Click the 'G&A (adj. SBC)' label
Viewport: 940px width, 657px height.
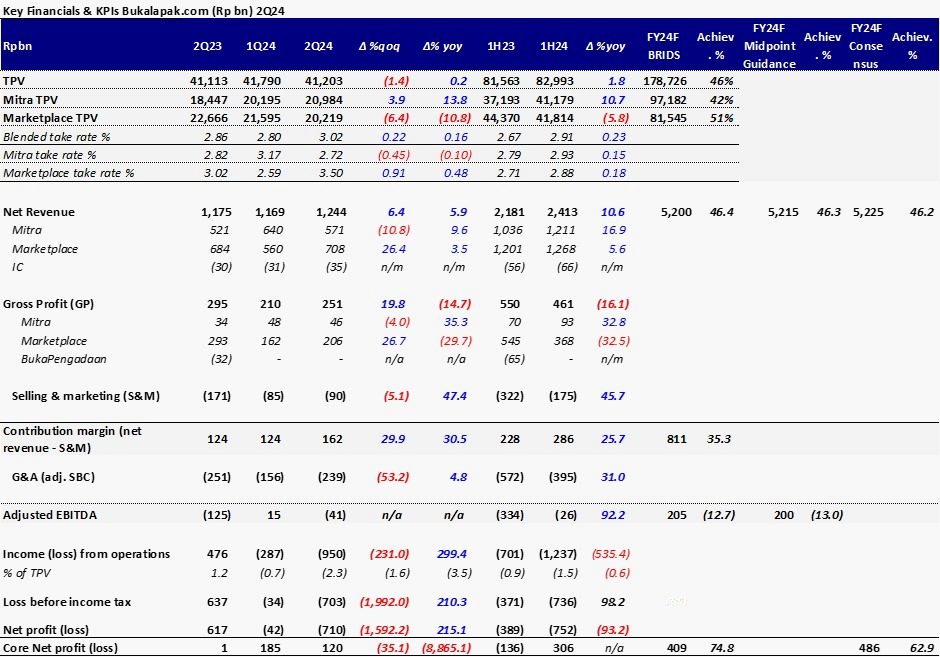(x=53, y=477)
